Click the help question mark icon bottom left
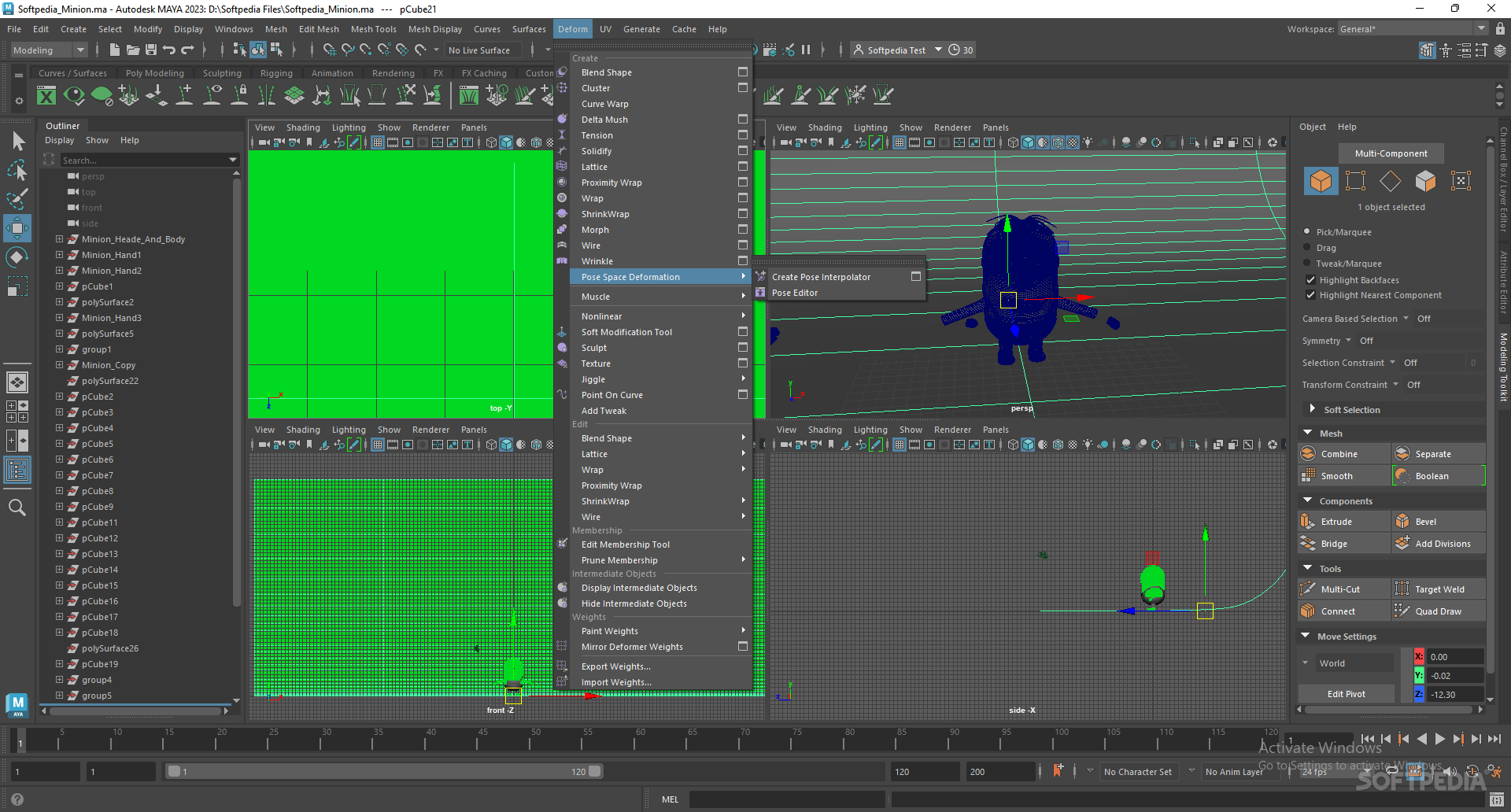 (17, 799)
